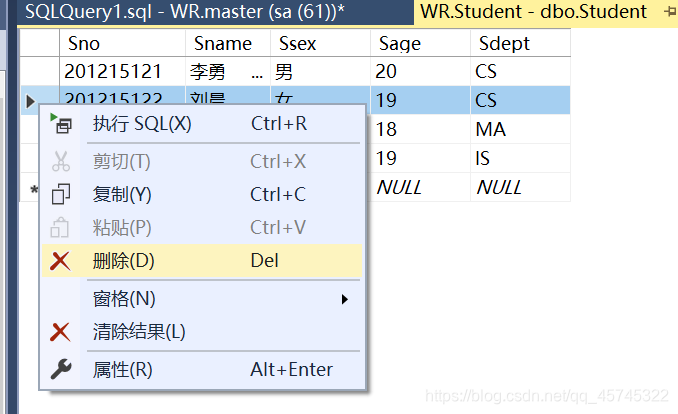Click the red X icon beside 清除结果(L)
This screenshot has width=678, height=414.
(x=60, y=332)
